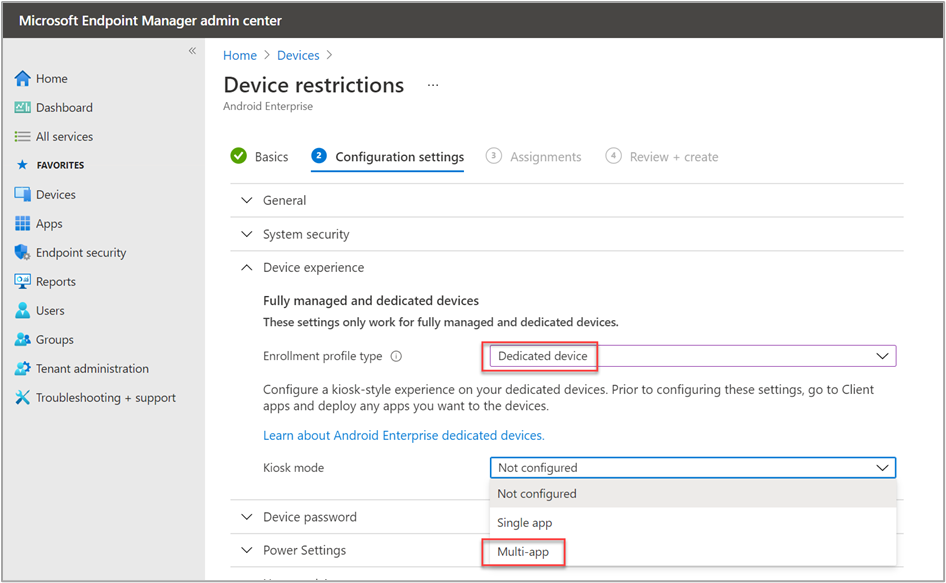Open Learn about Android Enterprise dedicated devices link

tap(403, 435)
